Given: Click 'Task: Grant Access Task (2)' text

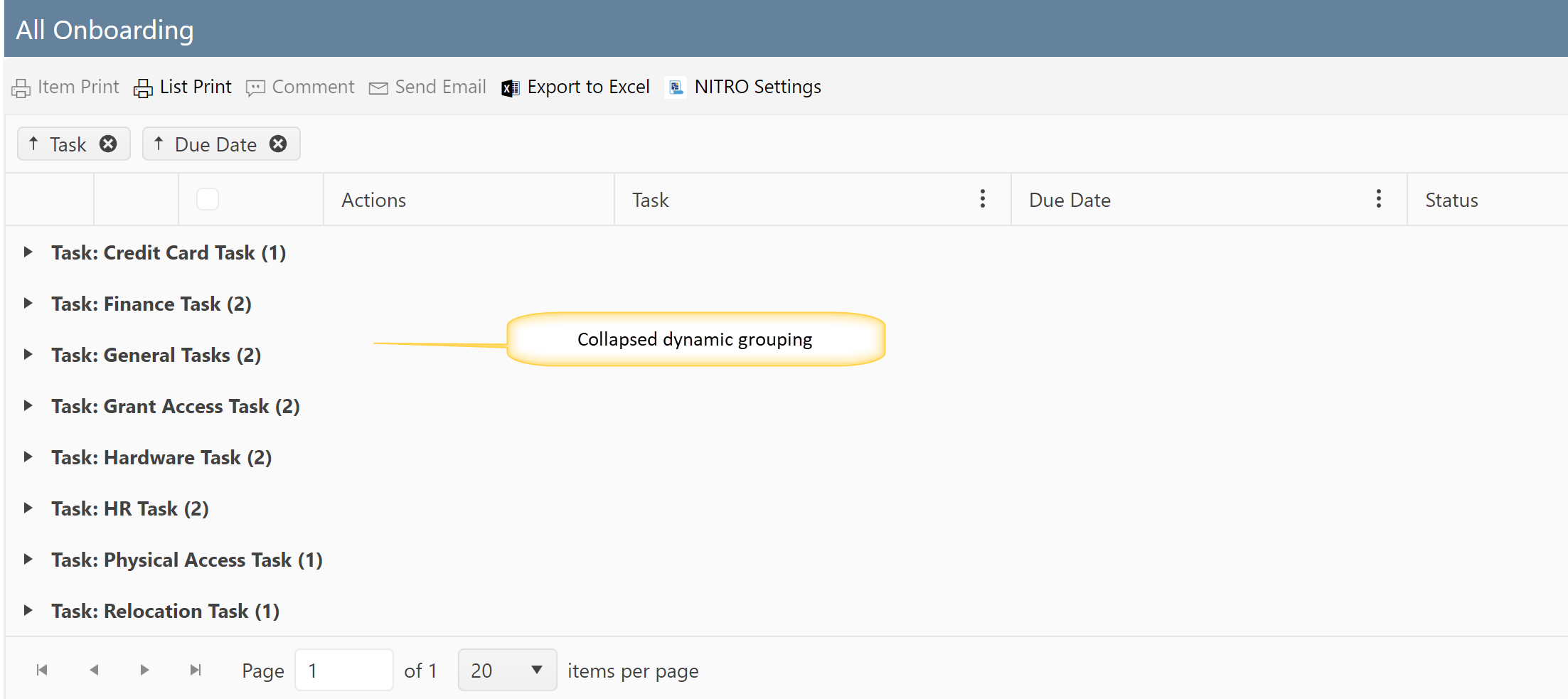Looking at the screenshot, I should [x=176, y=406].
